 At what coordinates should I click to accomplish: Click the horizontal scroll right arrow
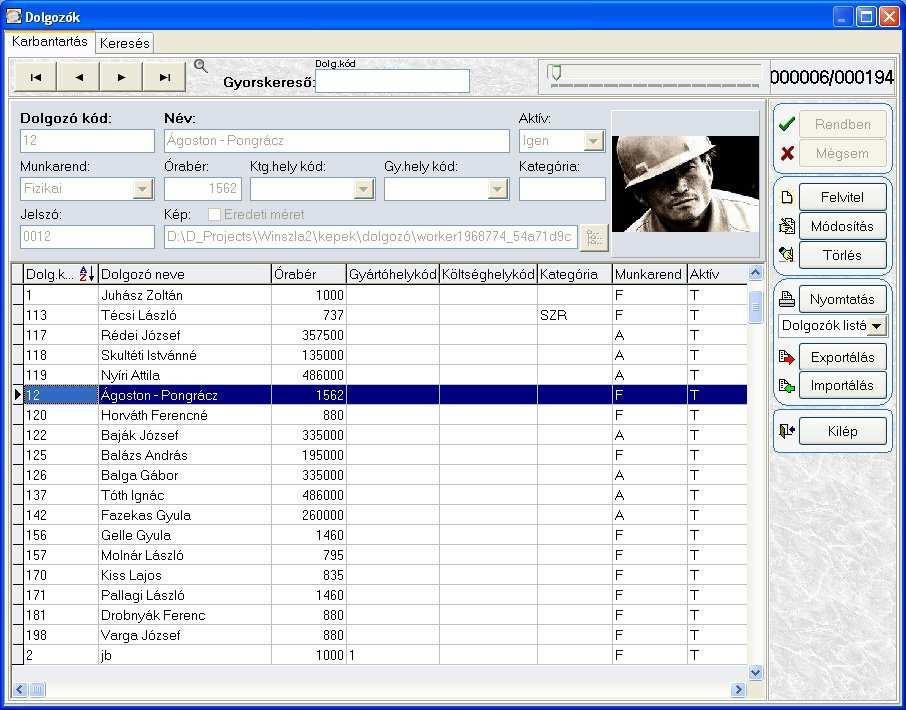click(x=738, y=689)
